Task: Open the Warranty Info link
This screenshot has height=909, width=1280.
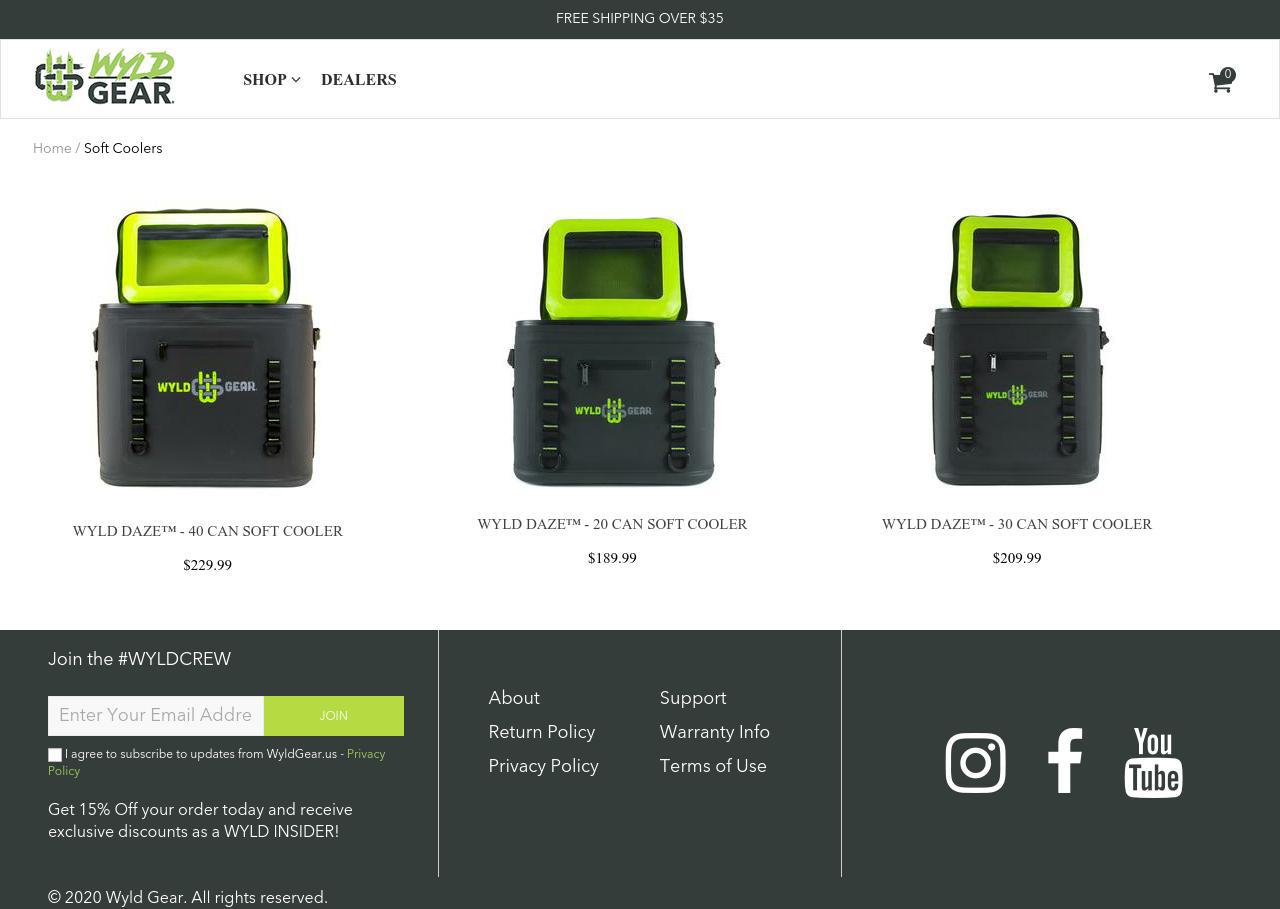Action: point(714,732)
